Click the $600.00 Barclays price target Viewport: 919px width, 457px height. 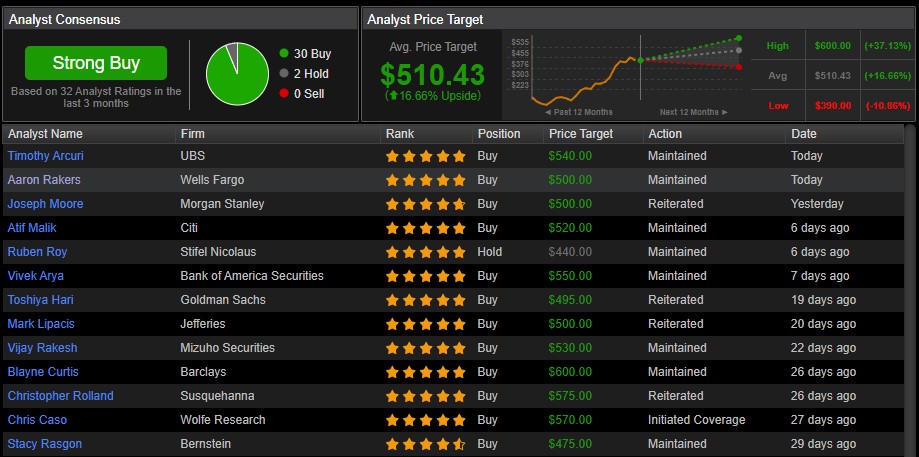pyautogui.click(x=570, y=372)
